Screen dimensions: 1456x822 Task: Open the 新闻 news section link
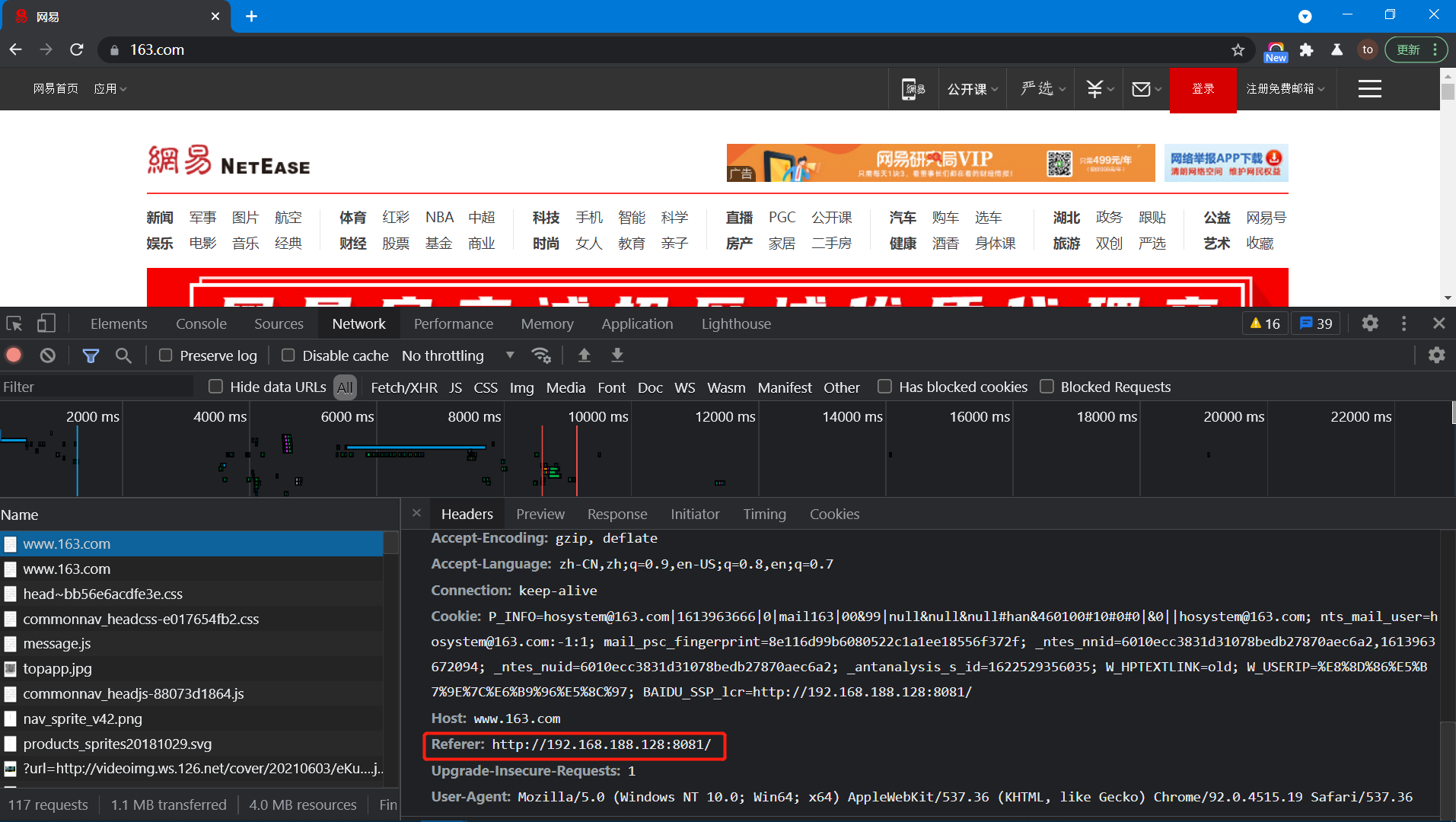[x=160, y=218]
